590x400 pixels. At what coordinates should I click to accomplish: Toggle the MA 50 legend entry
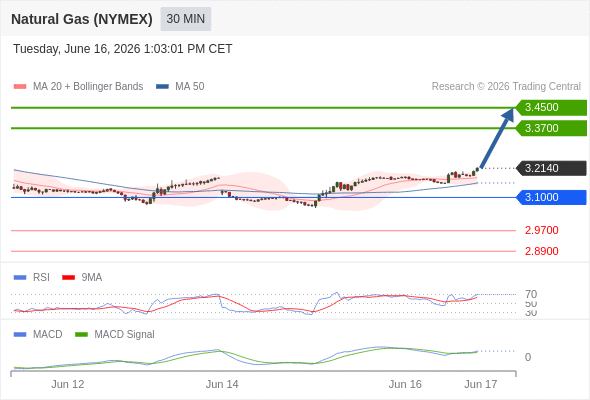click(x=180, y=87)
